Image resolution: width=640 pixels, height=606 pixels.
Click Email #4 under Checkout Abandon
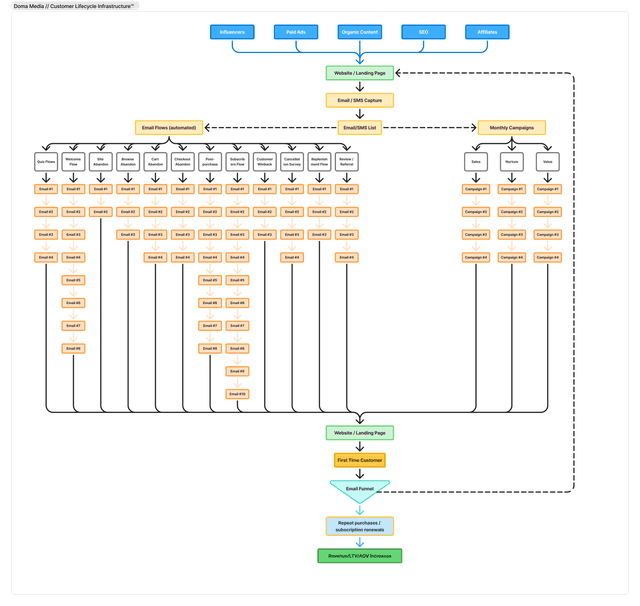(x=183, y=257)
